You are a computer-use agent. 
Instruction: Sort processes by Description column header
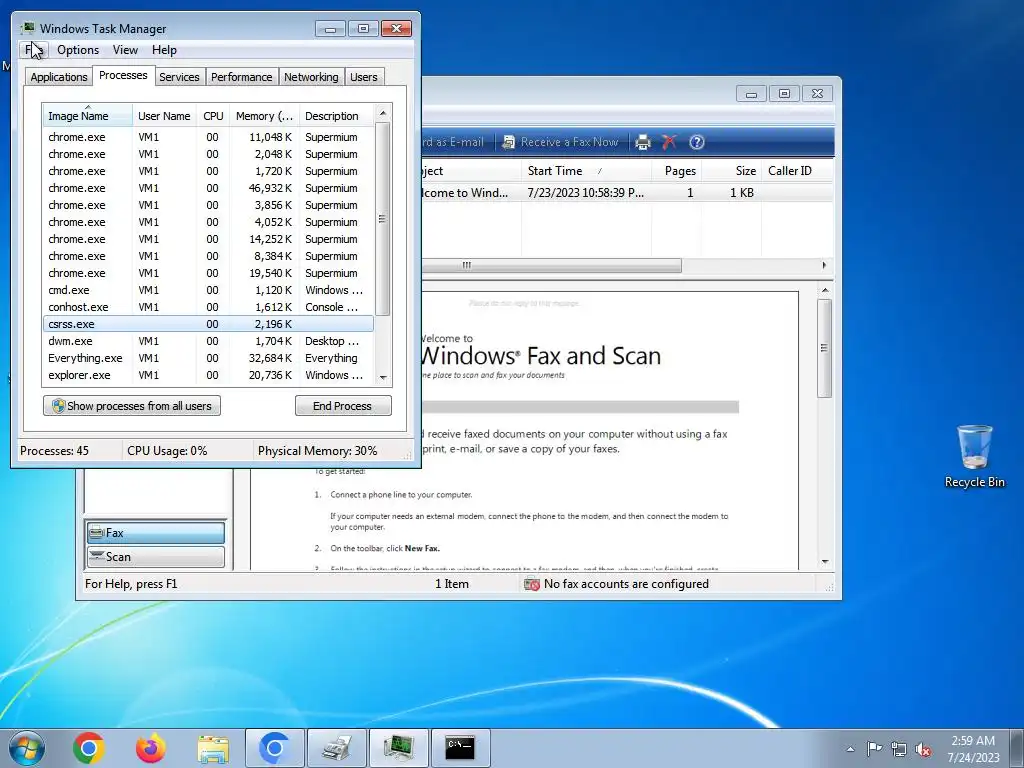(336, 116)
